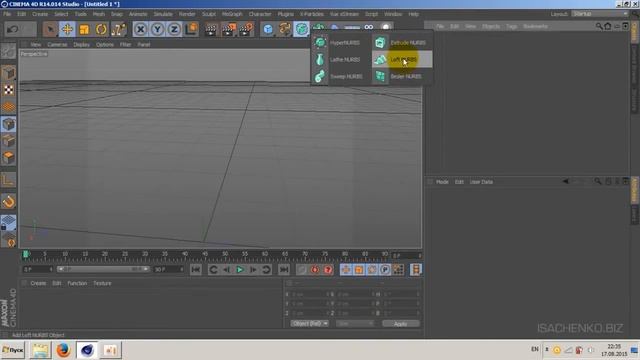Open viewport Cameras menu
This screenshot has height=360, width=640.
click(57, 44)
